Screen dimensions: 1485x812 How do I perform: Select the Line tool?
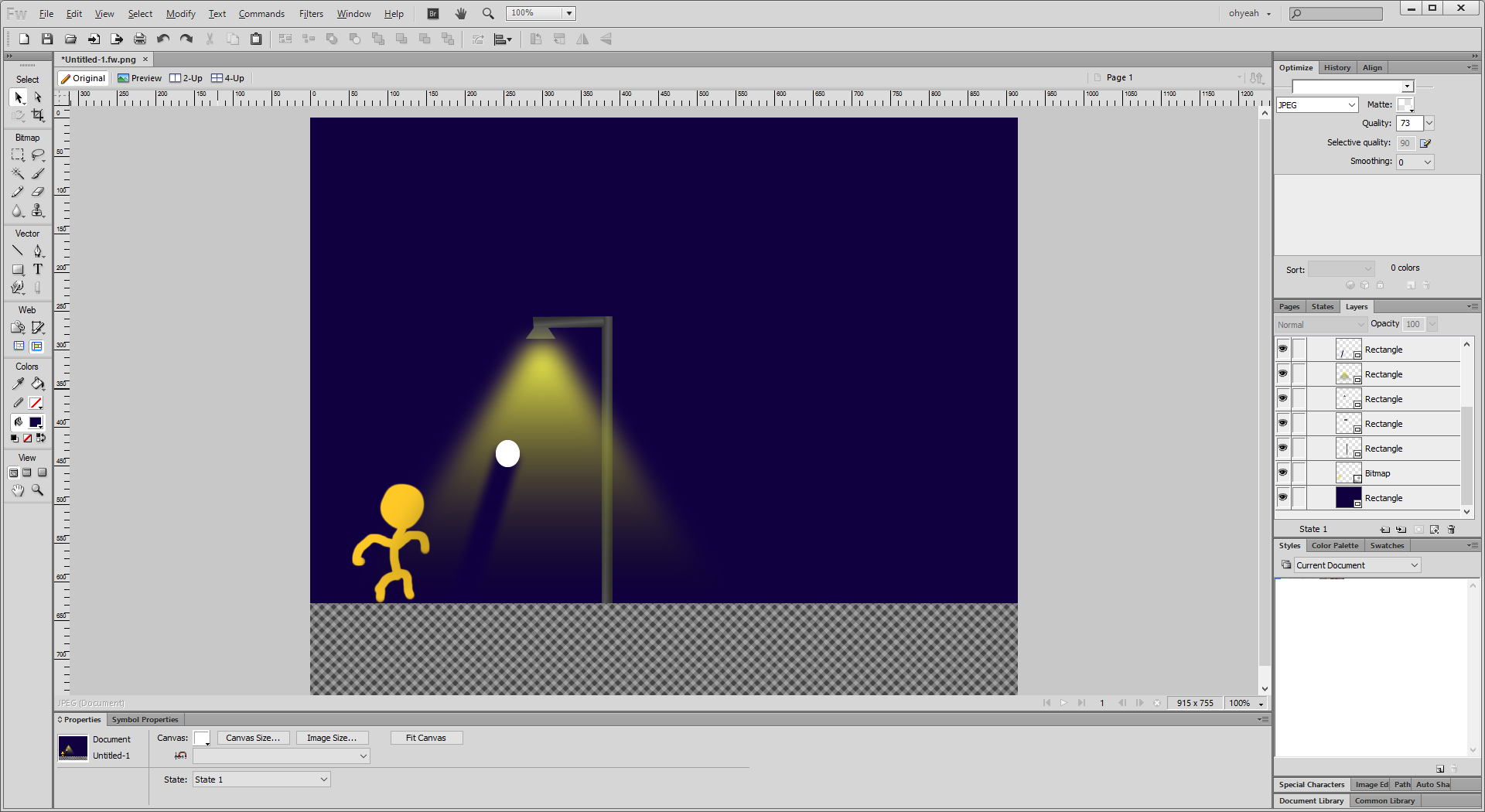(x=18, y=251)
